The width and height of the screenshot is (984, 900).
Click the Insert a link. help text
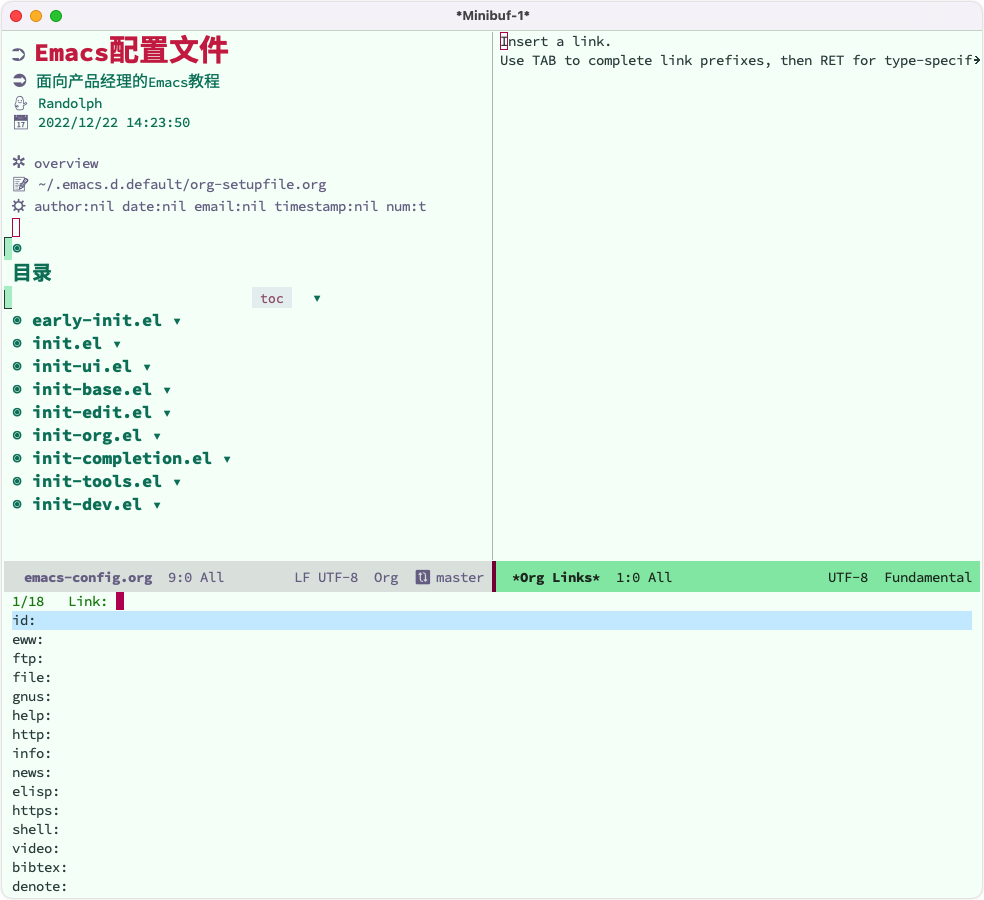[x=555, y=41]
